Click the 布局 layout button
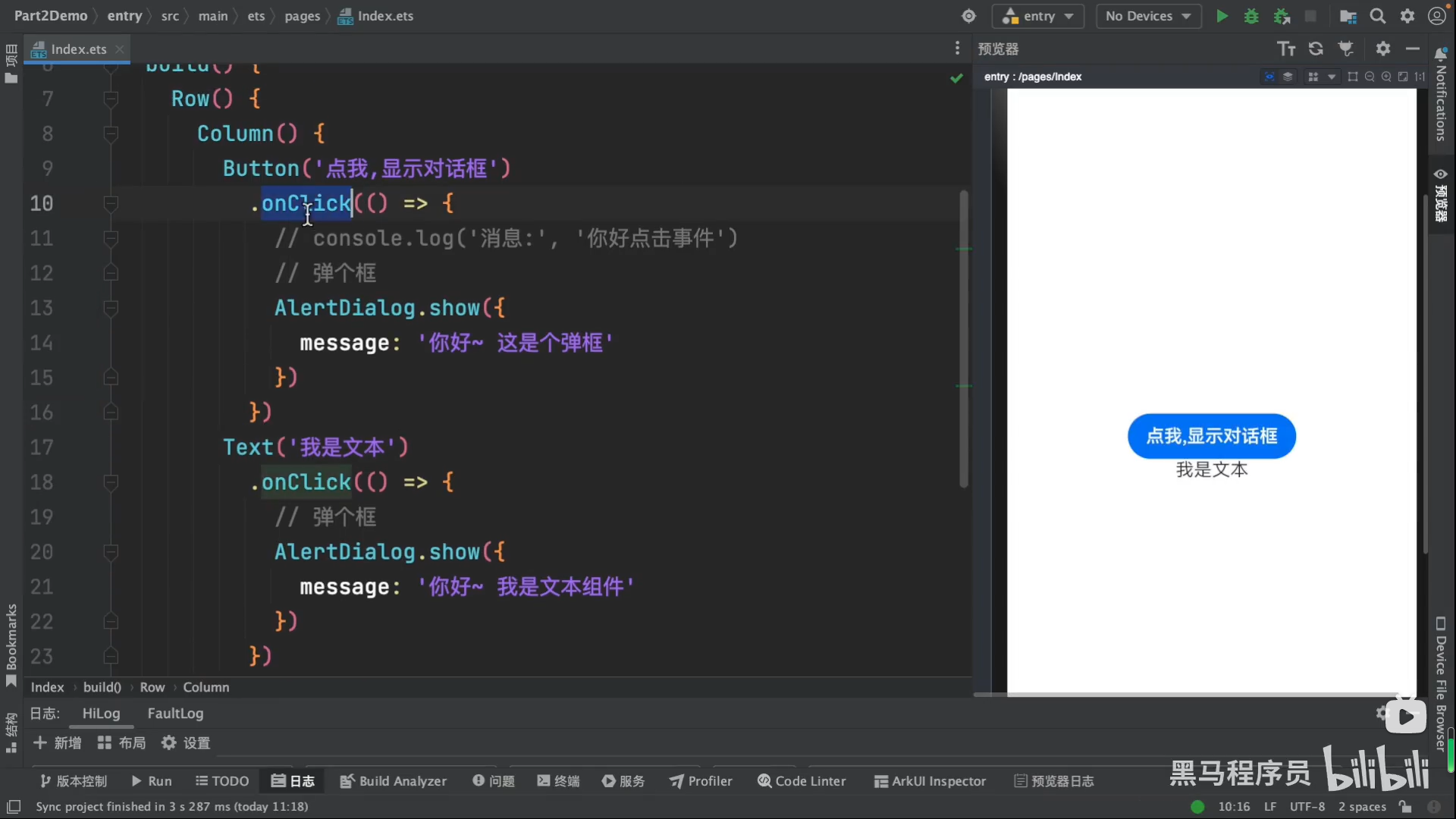The width and height of the screenshot is (1456, 819). [121, 743]
